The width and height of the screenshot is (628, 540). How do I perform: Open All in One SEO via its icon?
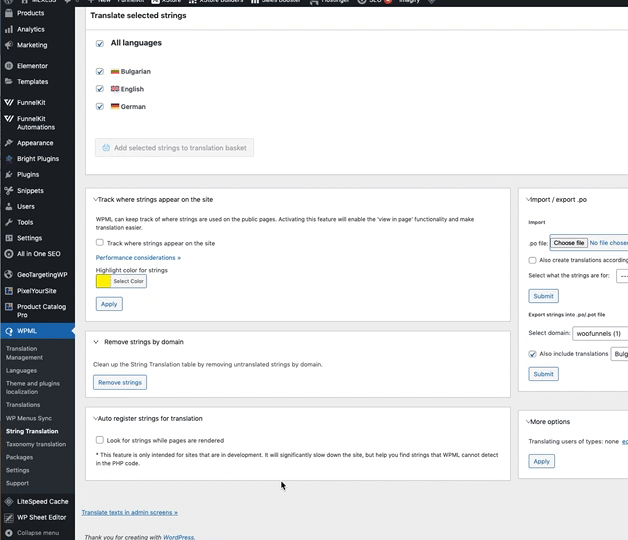click(9, 254)
